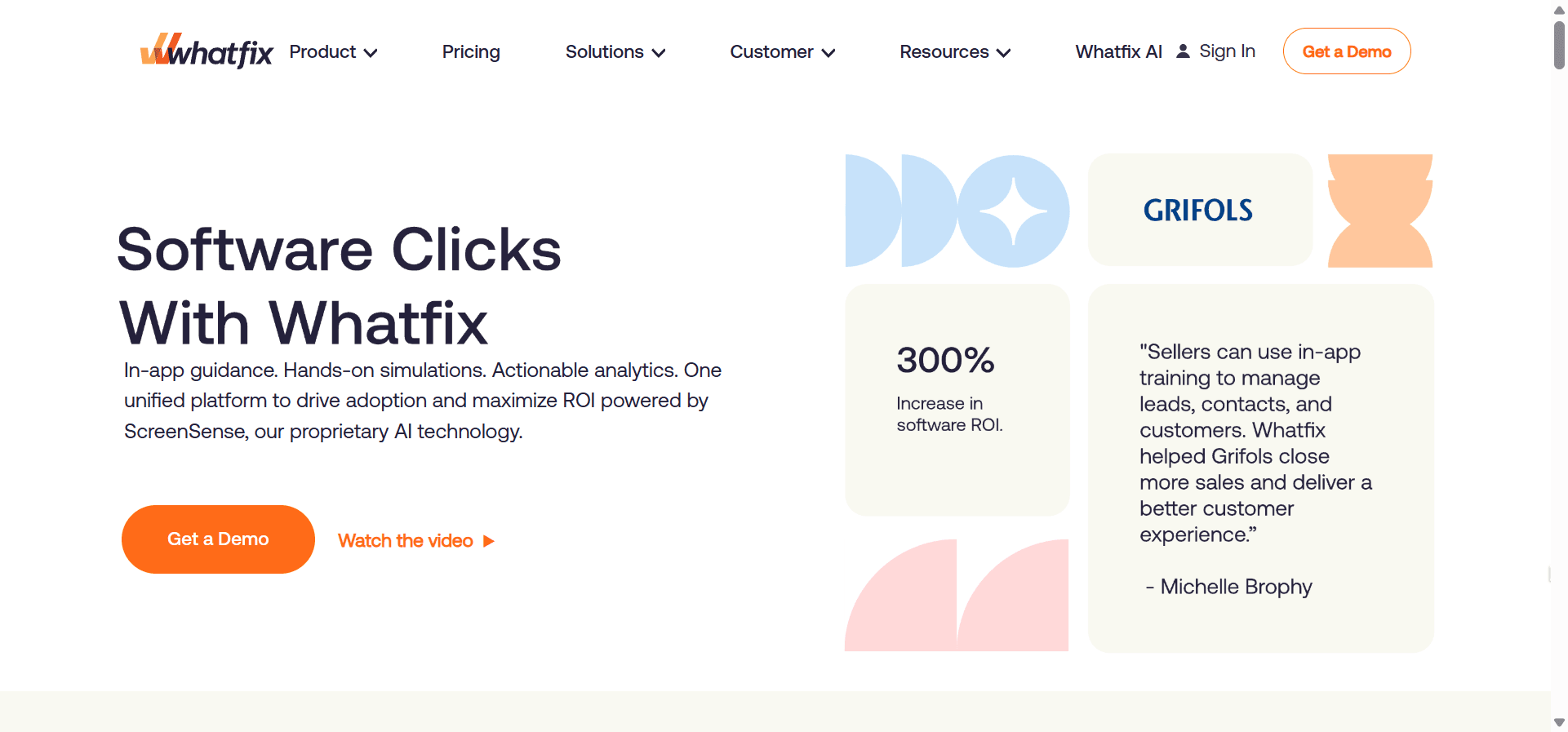Screen dimensions: 1568x732
Task: Click the user profile icon beside Sign In
Action: pos(1183,51)
